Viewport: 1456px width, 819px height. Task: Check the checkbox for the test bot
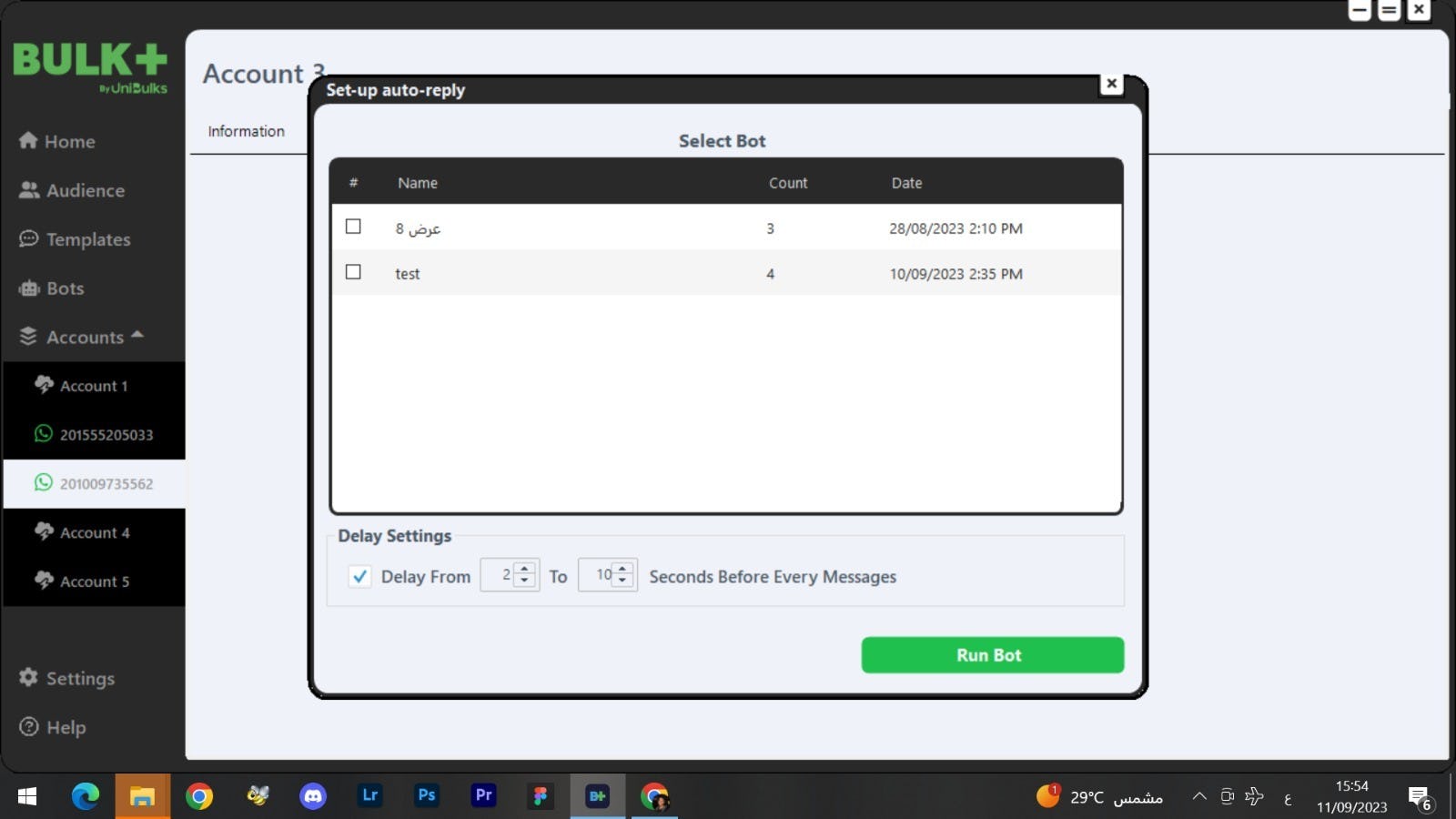pyautogui.click(x=353, y=272)
